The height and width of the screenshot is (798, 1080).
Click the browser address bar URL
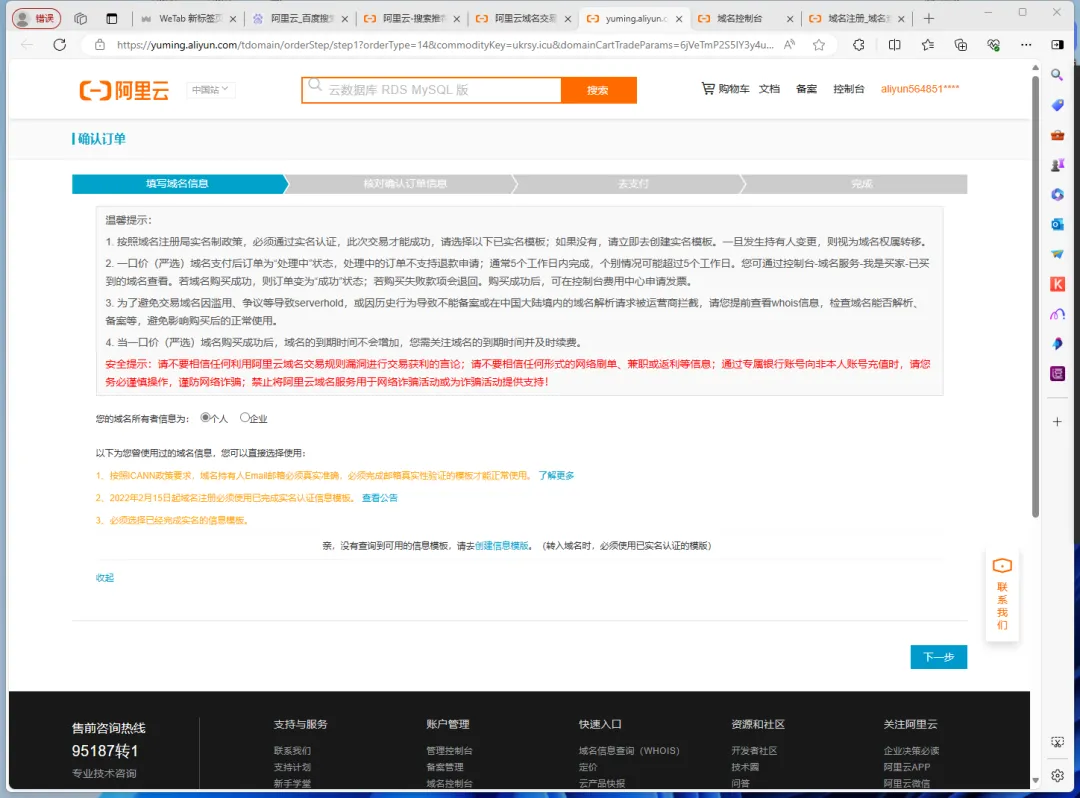tap(444, 45)
